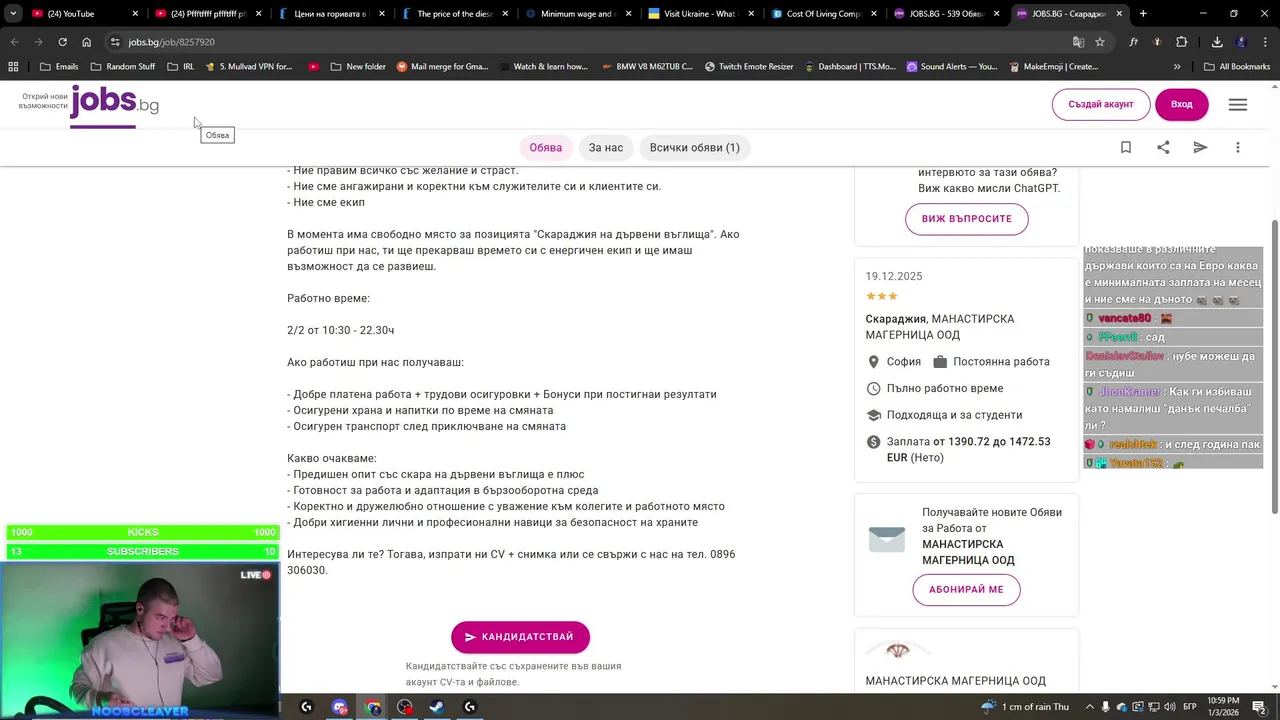Switch the БГР keyboard language indicator
The height and width of the screenshot is (720, 1280).
tap(1190, 707)
